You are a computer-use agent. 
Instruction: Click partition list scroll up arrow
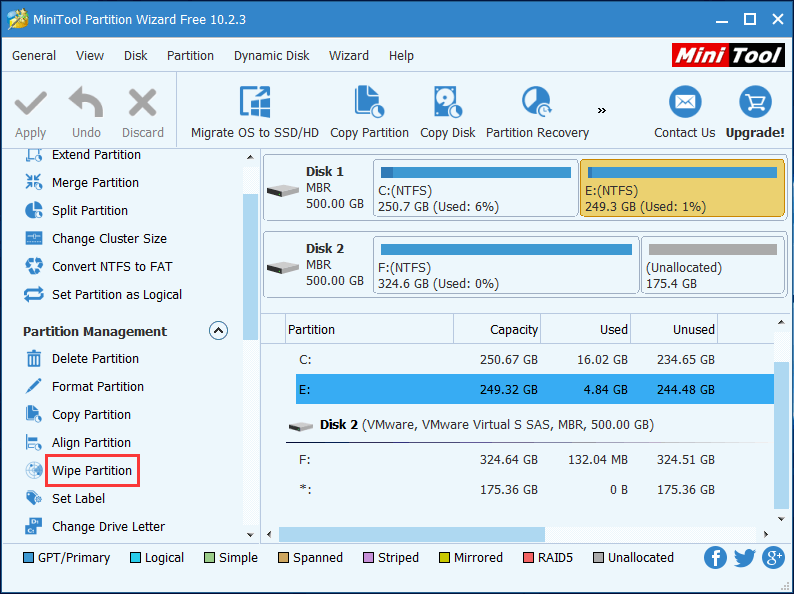click(781, 322)
